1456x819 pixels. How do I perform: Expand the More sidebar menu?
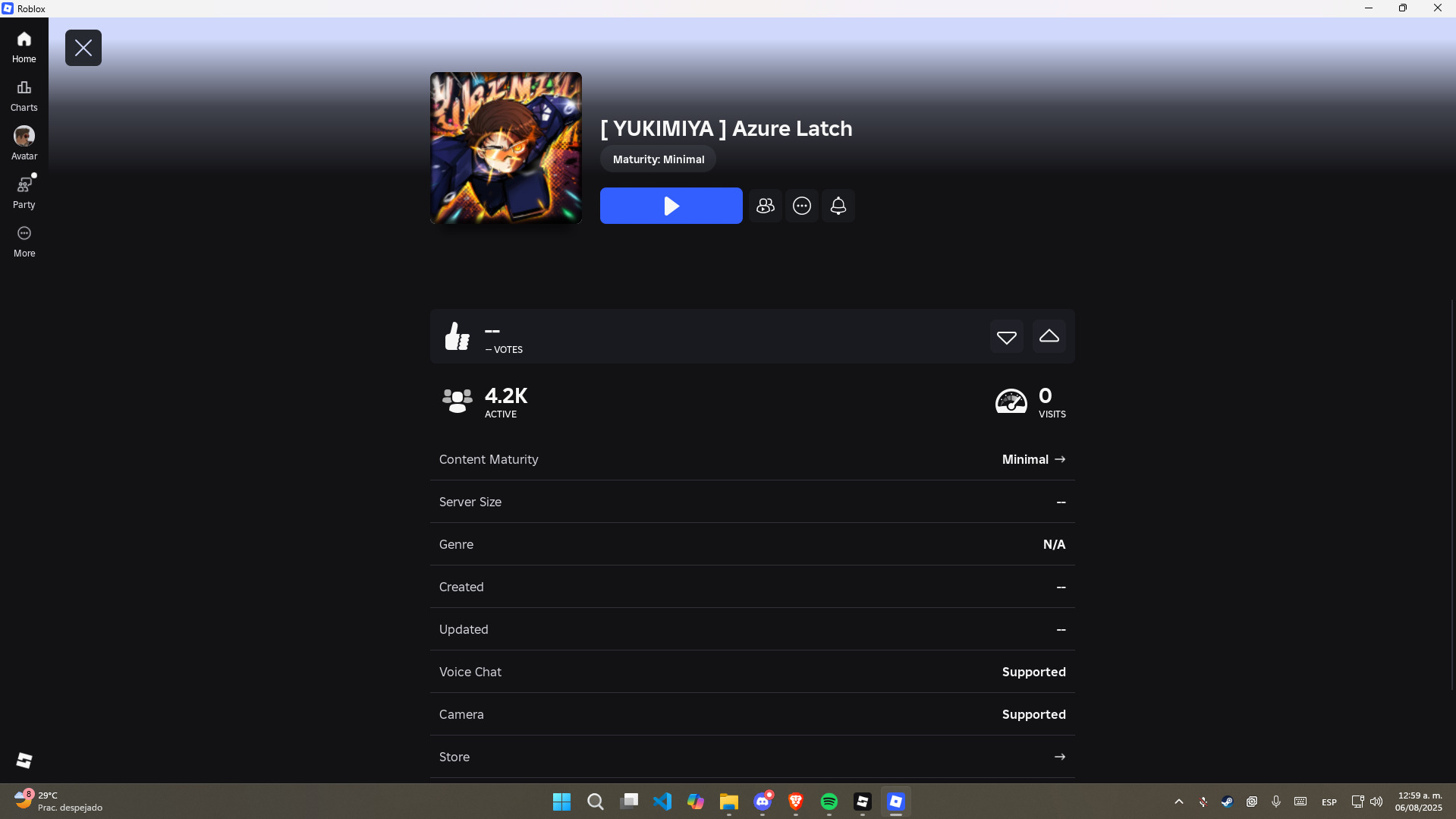point(24,240)
